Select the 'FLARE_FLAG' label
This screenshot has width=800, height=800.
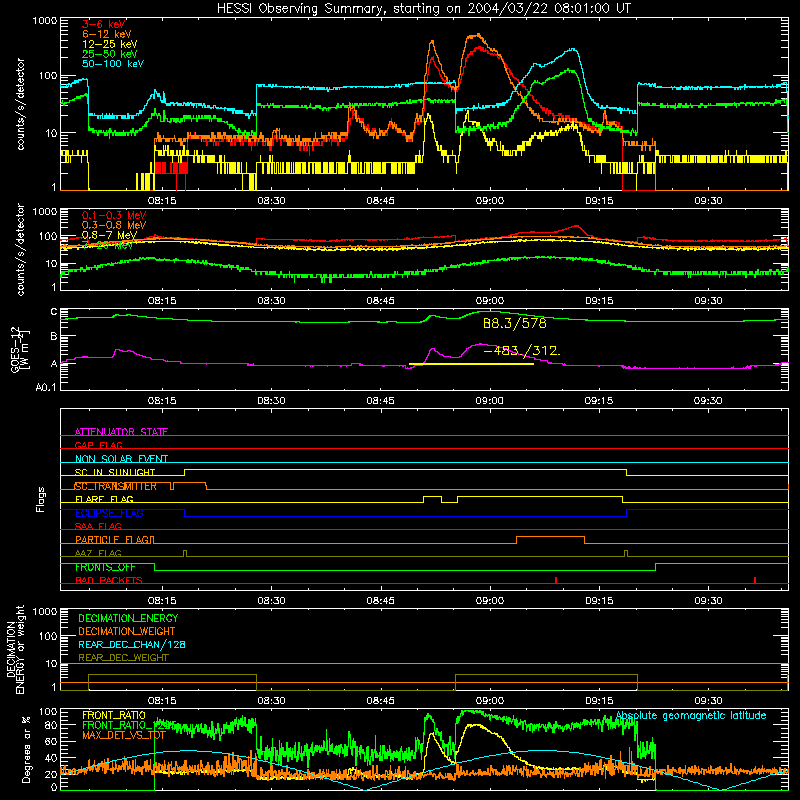104,499
